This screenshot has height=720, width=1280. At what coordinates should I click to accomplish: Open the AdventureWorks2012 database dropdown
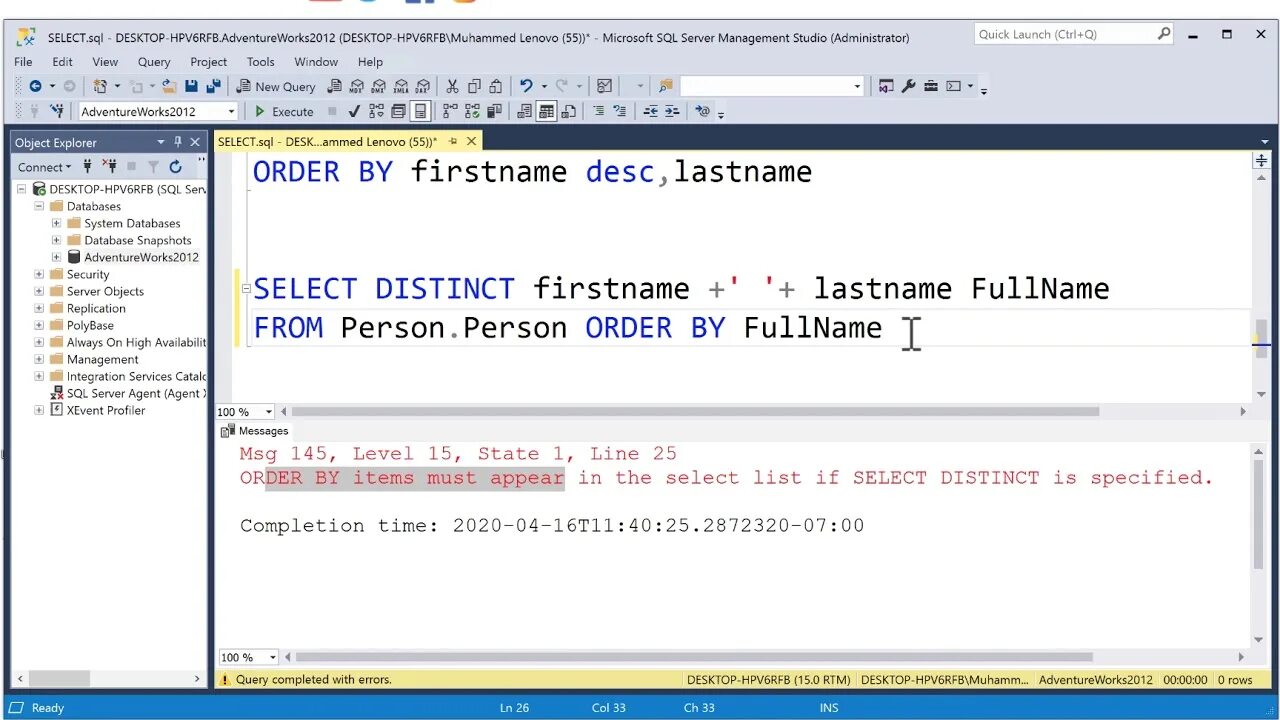(231, 111)
